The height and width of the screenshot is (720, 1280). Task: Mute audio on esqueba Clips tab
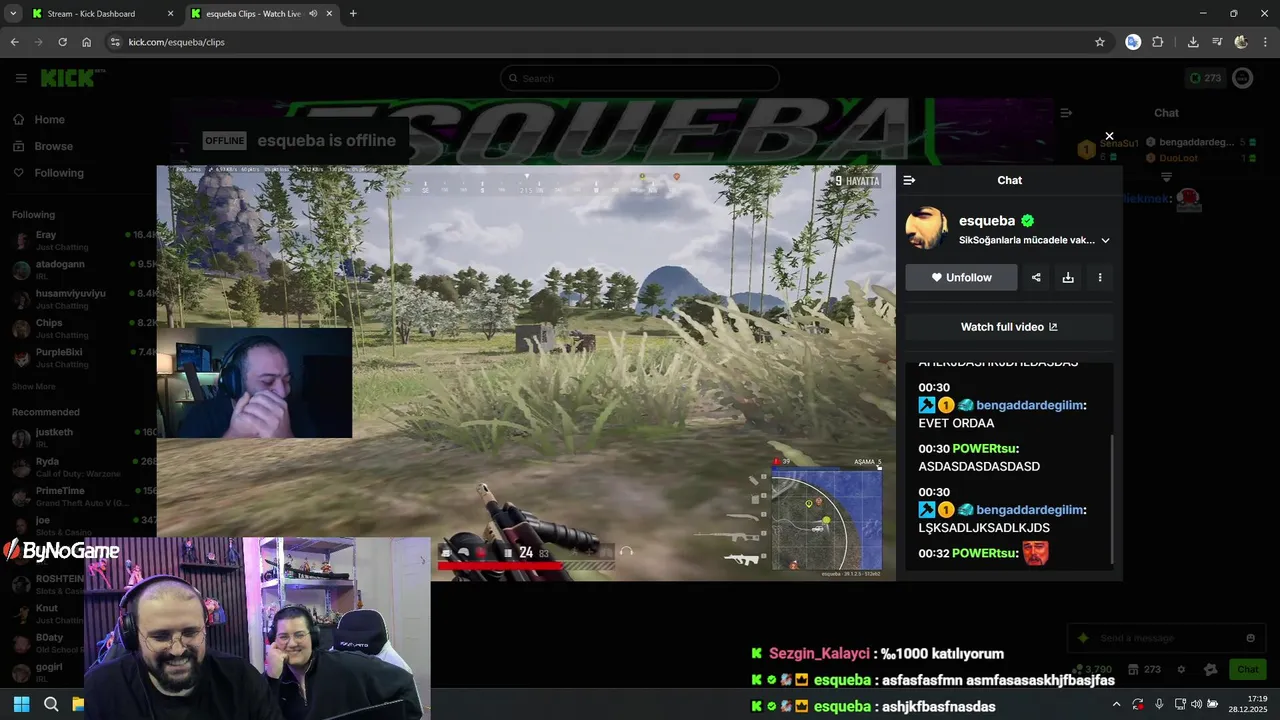tap(313, 14)
